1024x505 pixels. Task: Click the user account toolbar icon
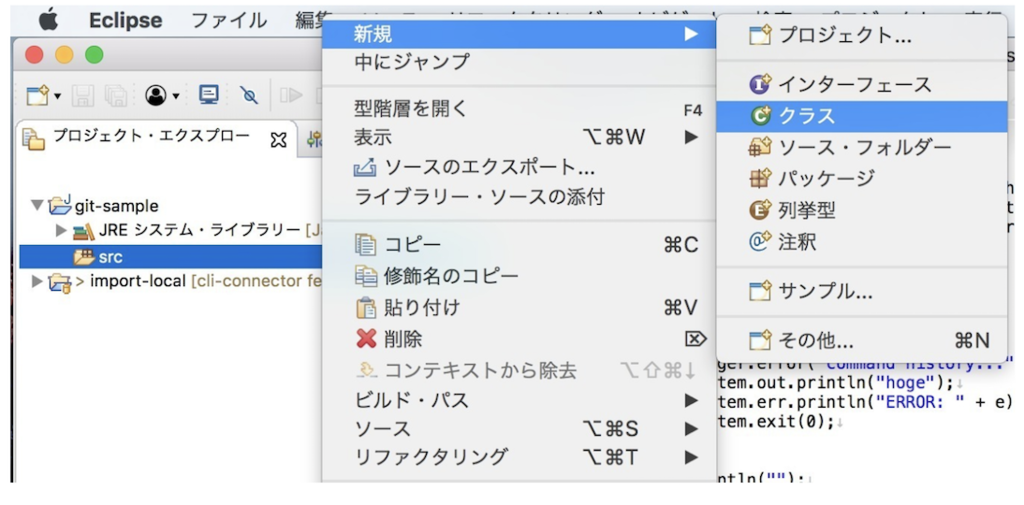(x=156, y=96)
